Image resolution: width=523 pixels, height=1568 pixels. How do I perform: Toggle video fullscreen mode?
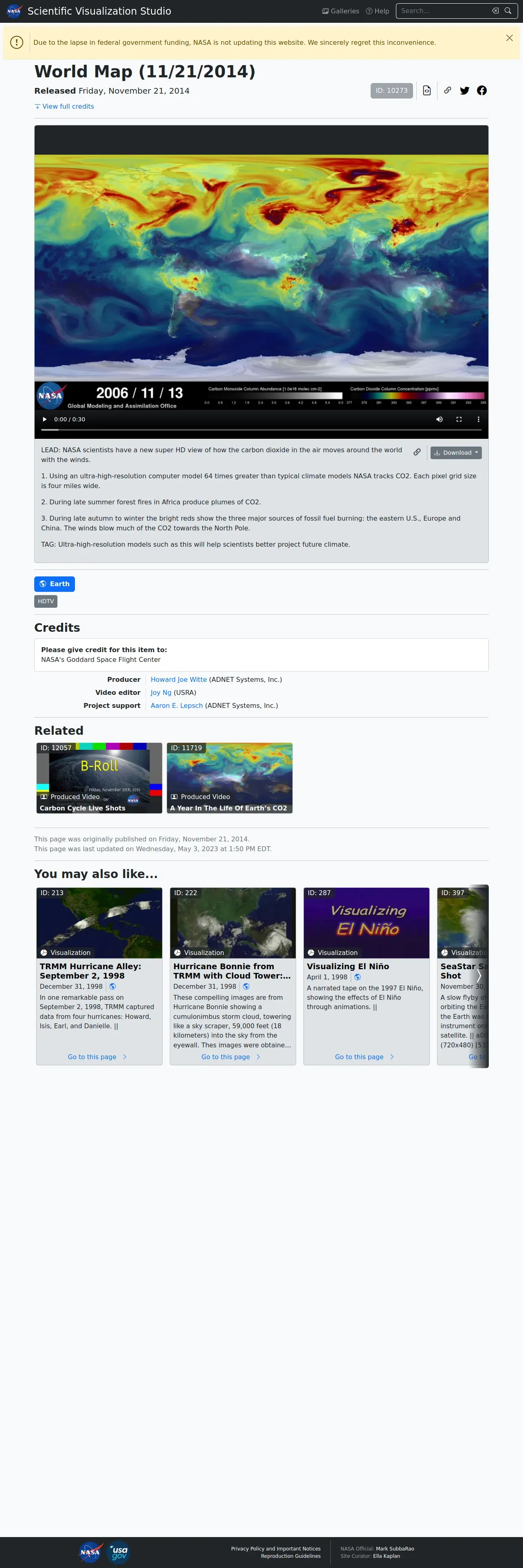pyautogui.click(x=459, y=419)
